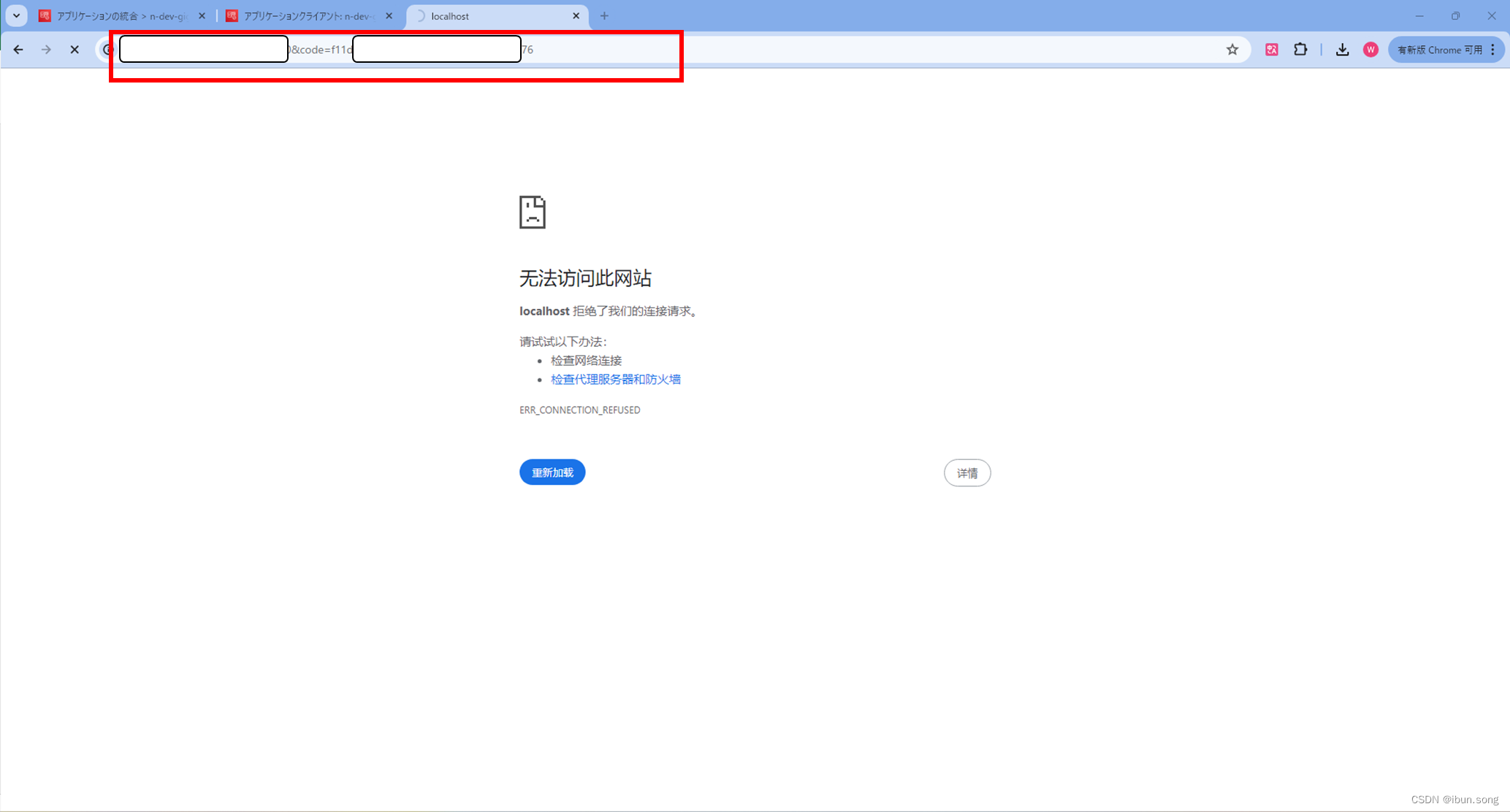Click the 重新加载 reload button
The width and height of the screenshot is (1510, 812).
552,472
